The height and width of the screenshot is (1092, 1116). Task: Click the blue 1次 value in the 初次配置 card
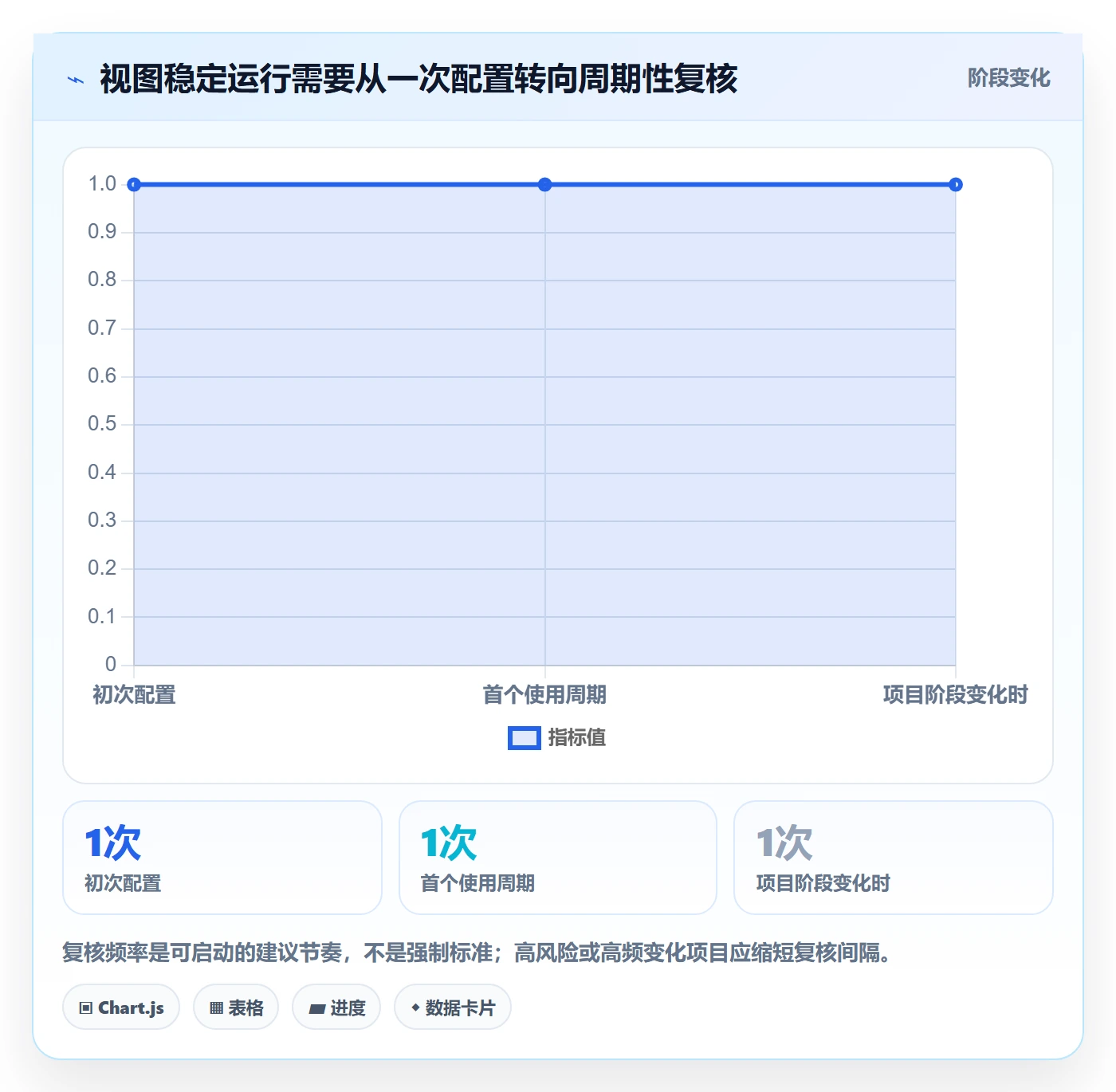point(112,843)
